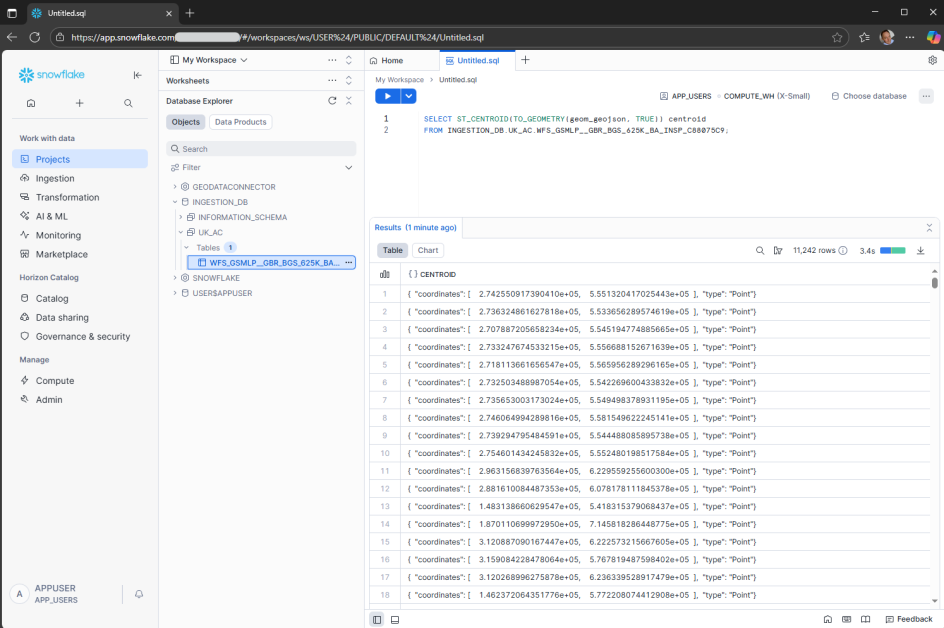Collapse the Database Explorer panel
944x628 pixels.
click(349, 101)
